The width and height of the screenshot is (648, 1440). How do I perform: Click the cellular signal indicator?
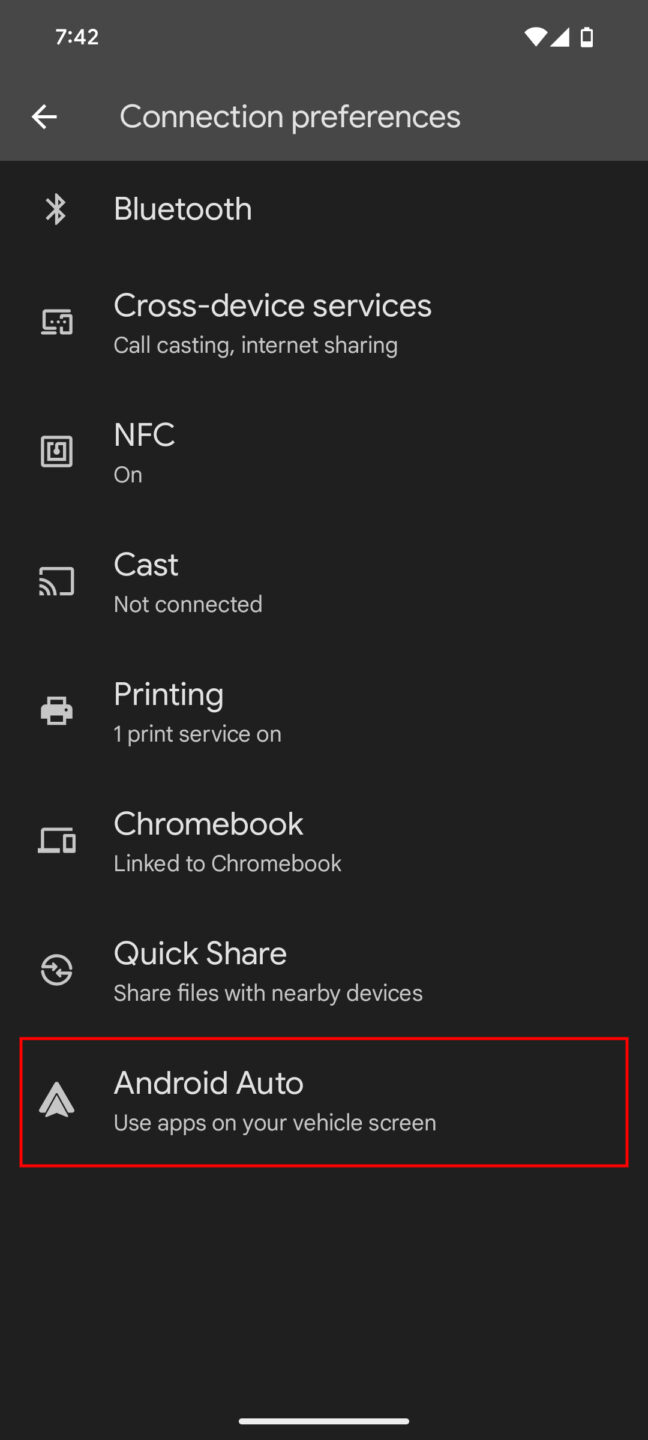pos(562,36)
